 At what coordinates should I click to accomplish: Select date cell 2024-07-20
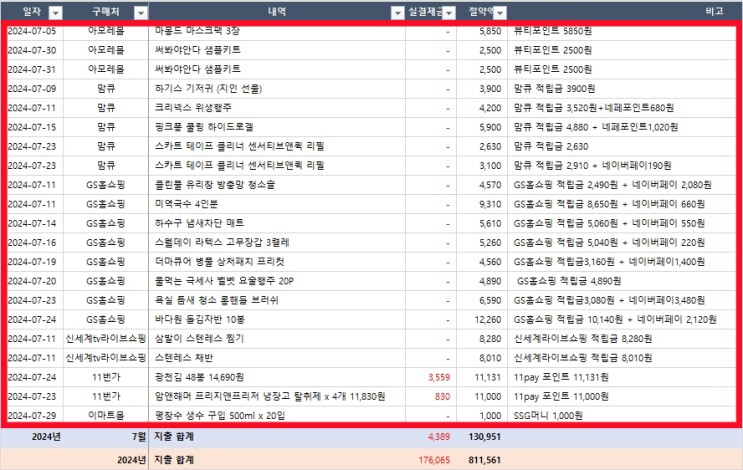pyautogui.click(x=32, y=281)
